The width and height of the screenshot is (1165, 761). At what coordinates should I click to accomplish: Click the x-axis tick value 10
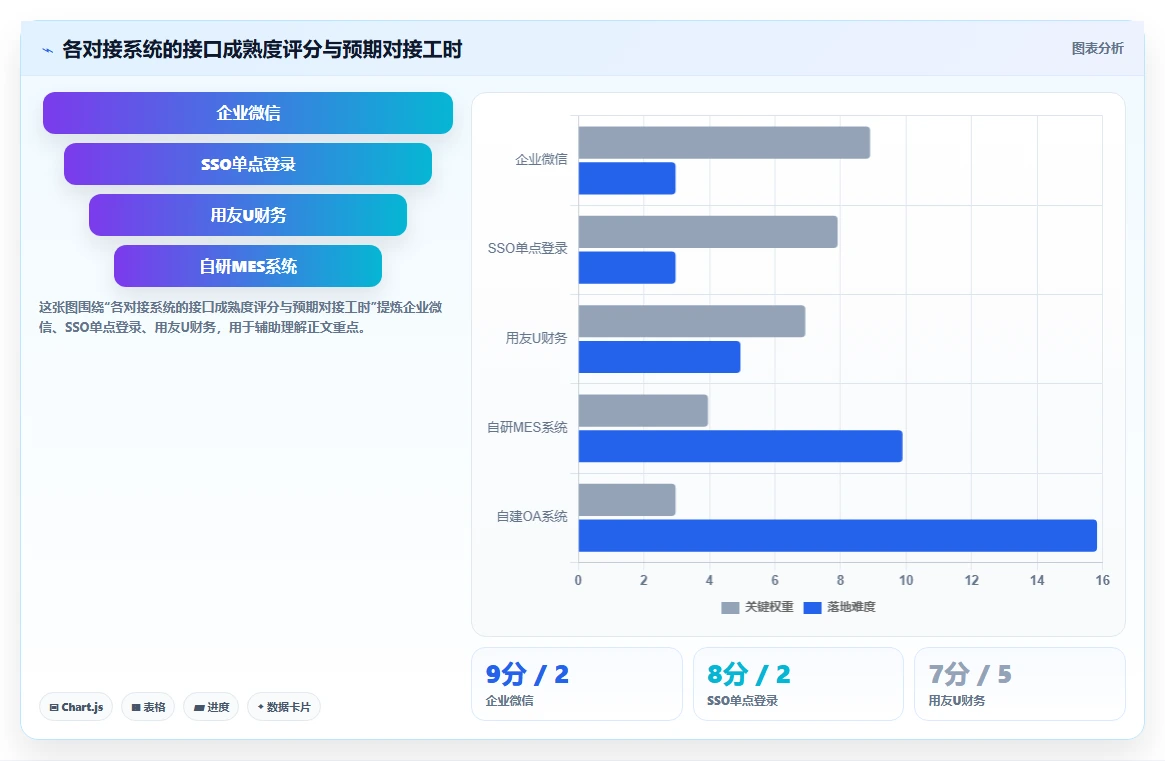pos(906,580)
